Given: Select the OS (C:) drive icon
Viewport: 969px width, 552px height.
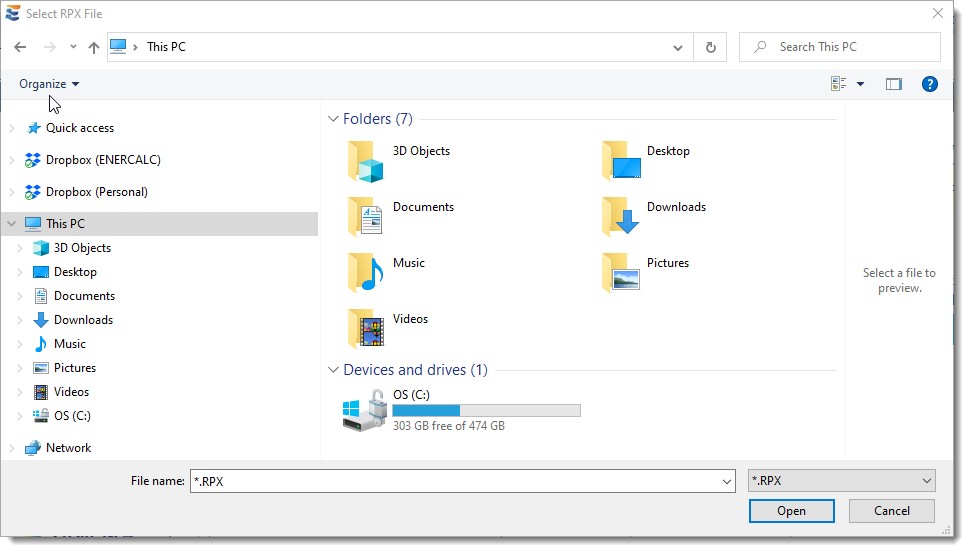Looking at the screenshot, I should coord(364,410).
